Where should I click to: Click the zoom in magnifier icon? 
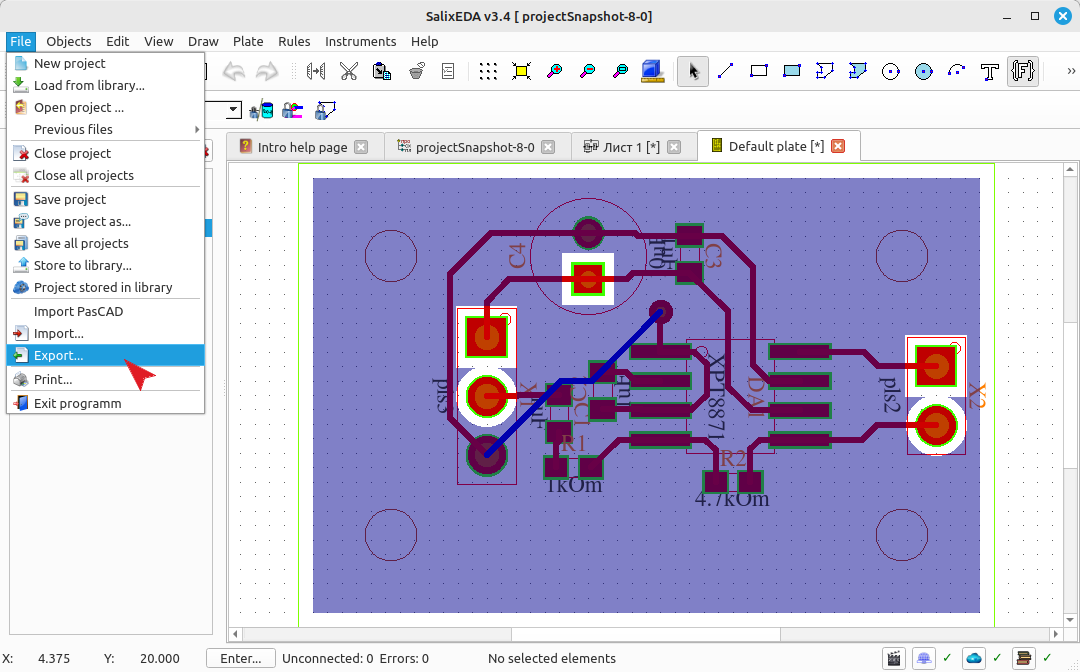pyautogui.click(x=554, y=71)
